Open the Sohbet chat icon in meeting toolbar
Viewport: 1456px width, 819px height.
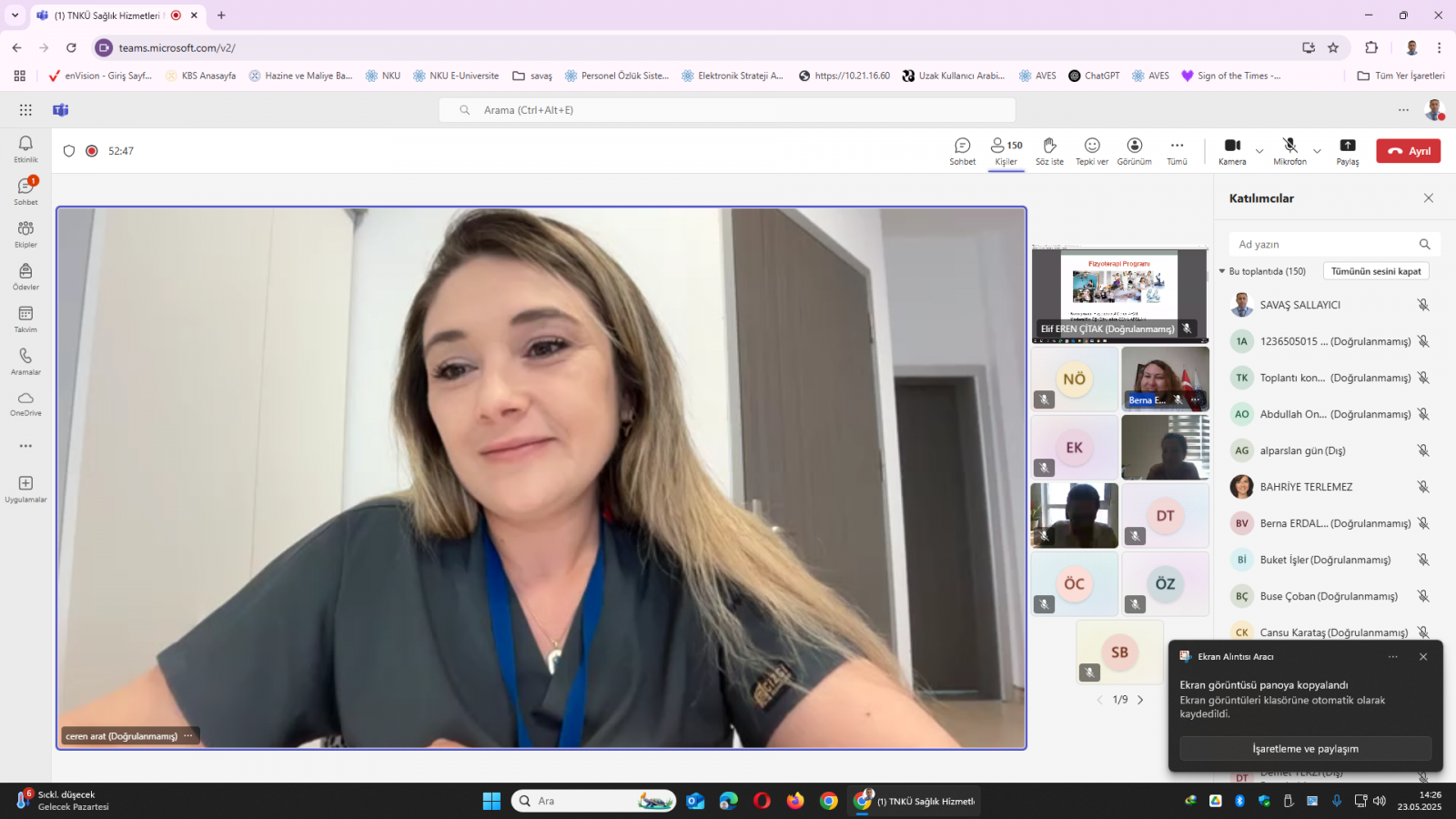click(x=962, y=151)
